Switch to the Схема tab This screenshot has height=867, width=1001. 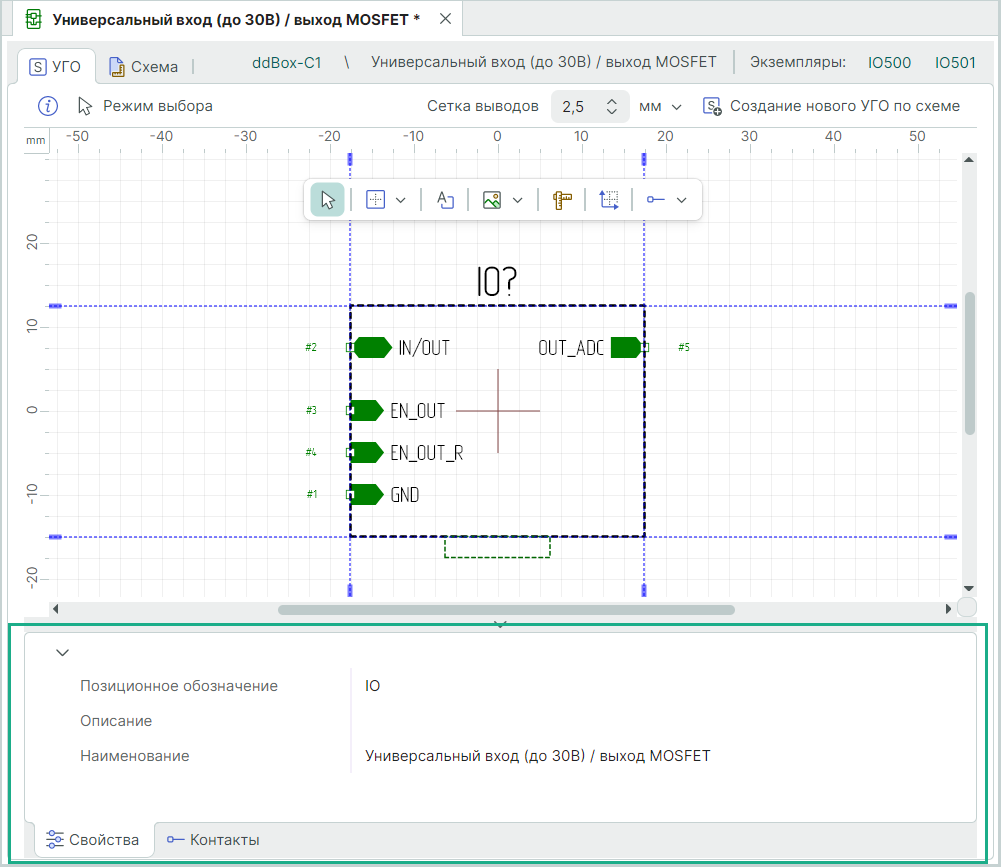pos(144,67)
